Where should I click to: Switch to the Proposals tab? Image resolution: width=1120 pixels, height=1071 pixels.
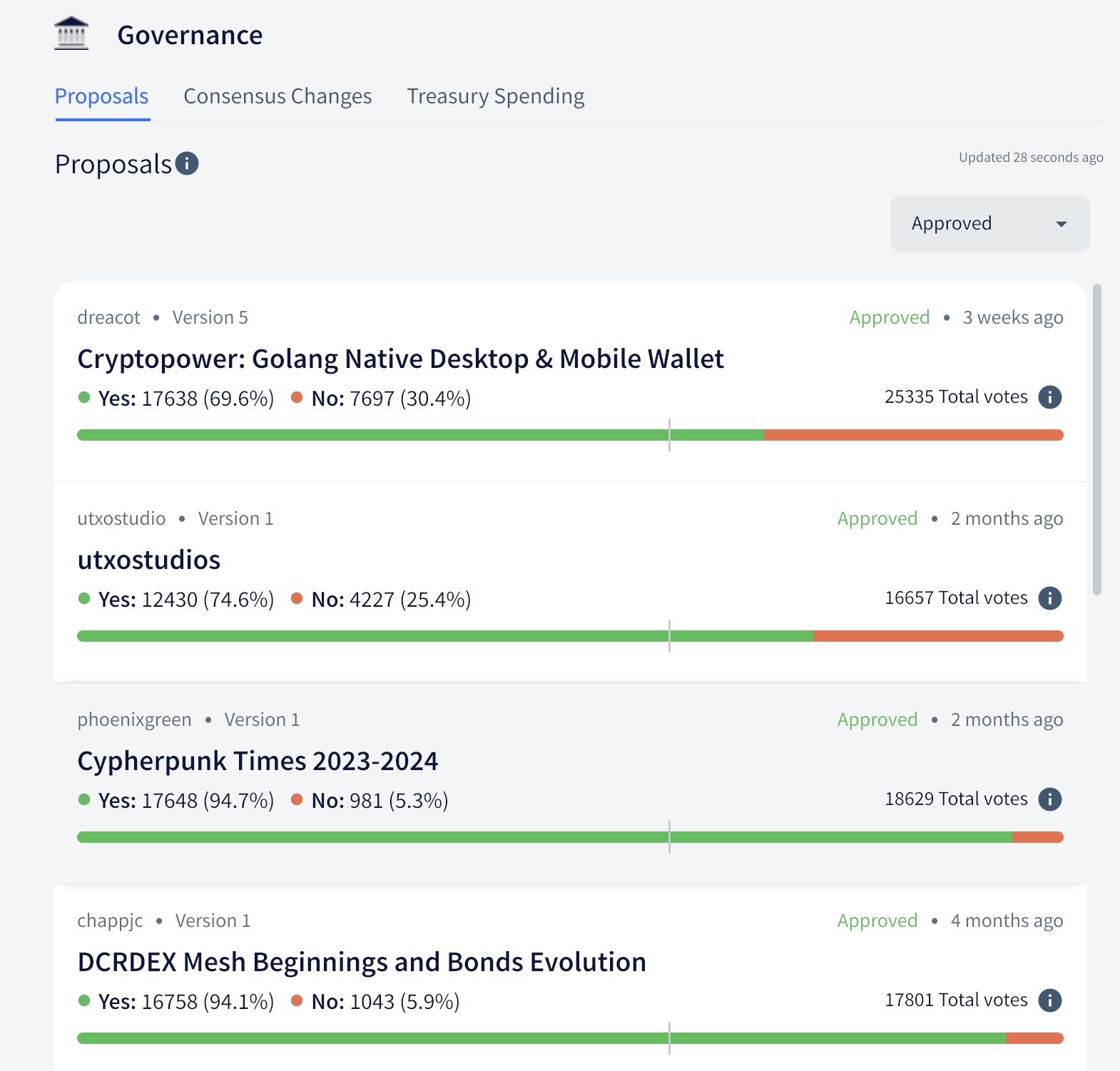tap(102, 96)
